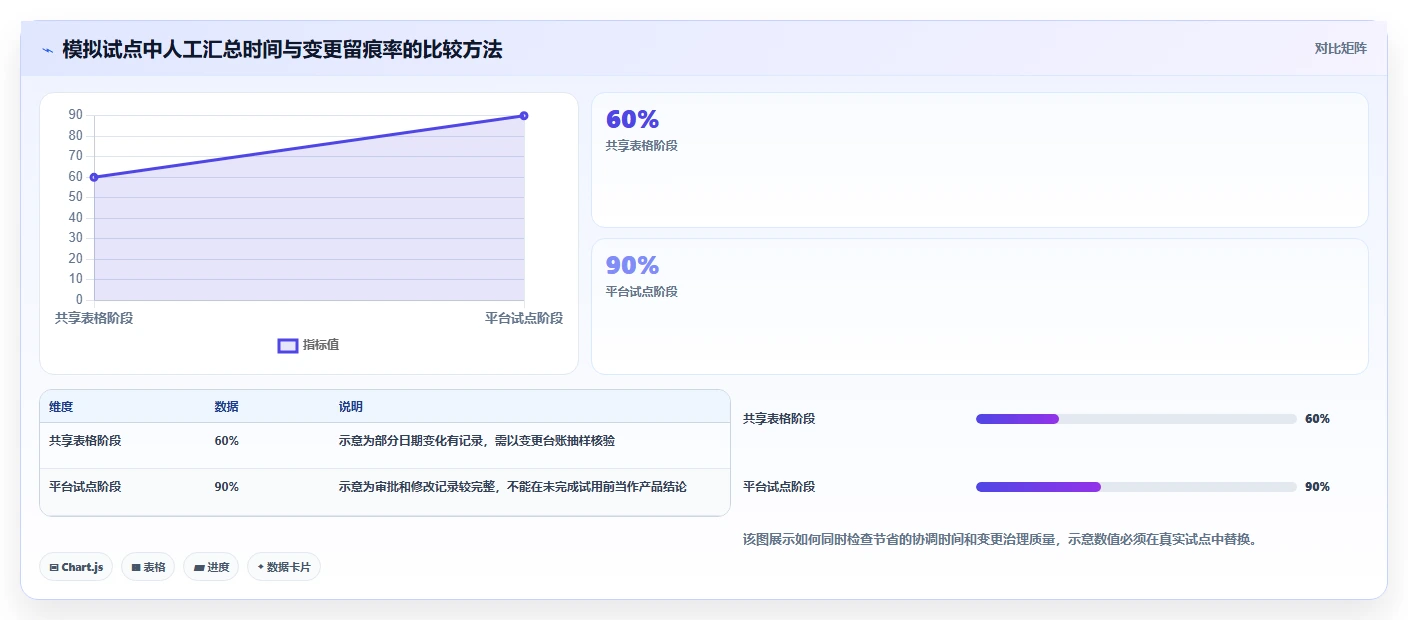Click the 60% data card value

pos(632,119)
